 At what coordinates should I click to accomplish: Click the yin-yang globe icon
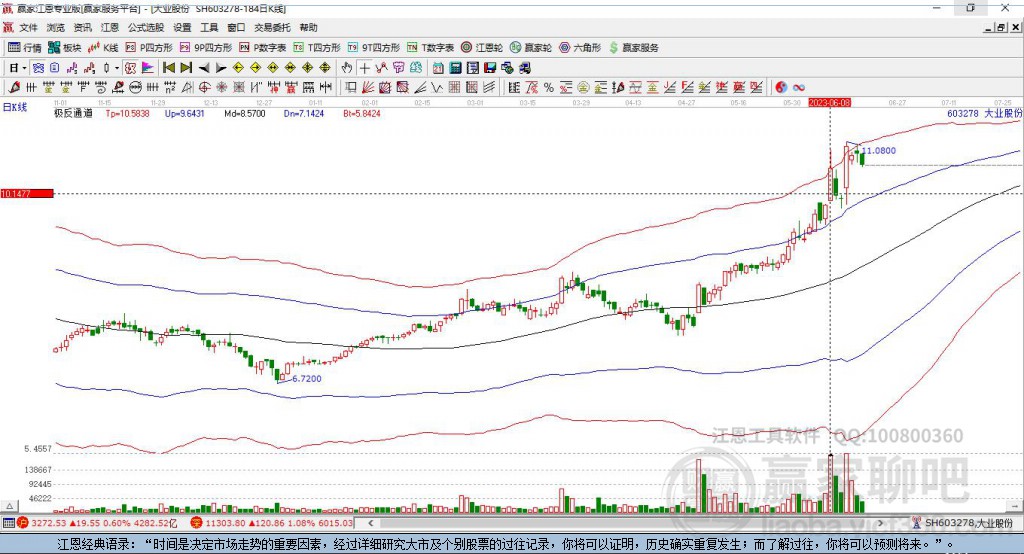[781, 88]
